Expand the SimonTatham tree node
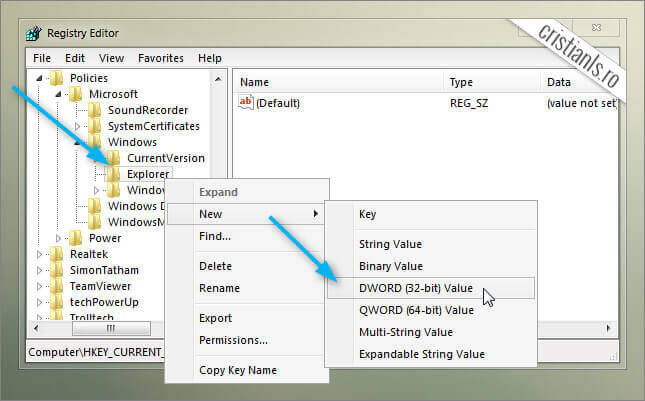This screenshot has height=401, width=645. pyautogui.click(x=41, y=270)
